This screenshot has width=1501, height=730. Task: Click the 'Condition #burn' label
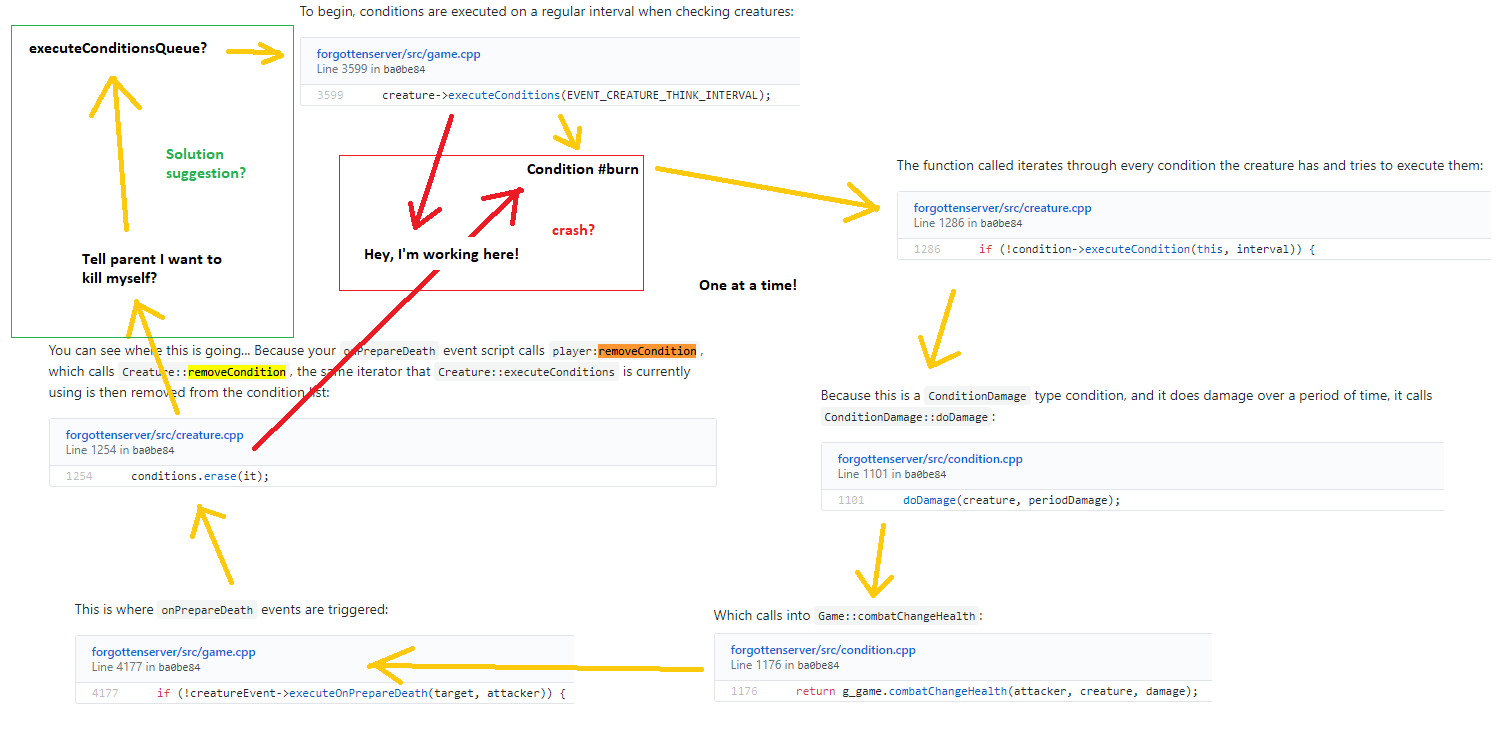583,169
